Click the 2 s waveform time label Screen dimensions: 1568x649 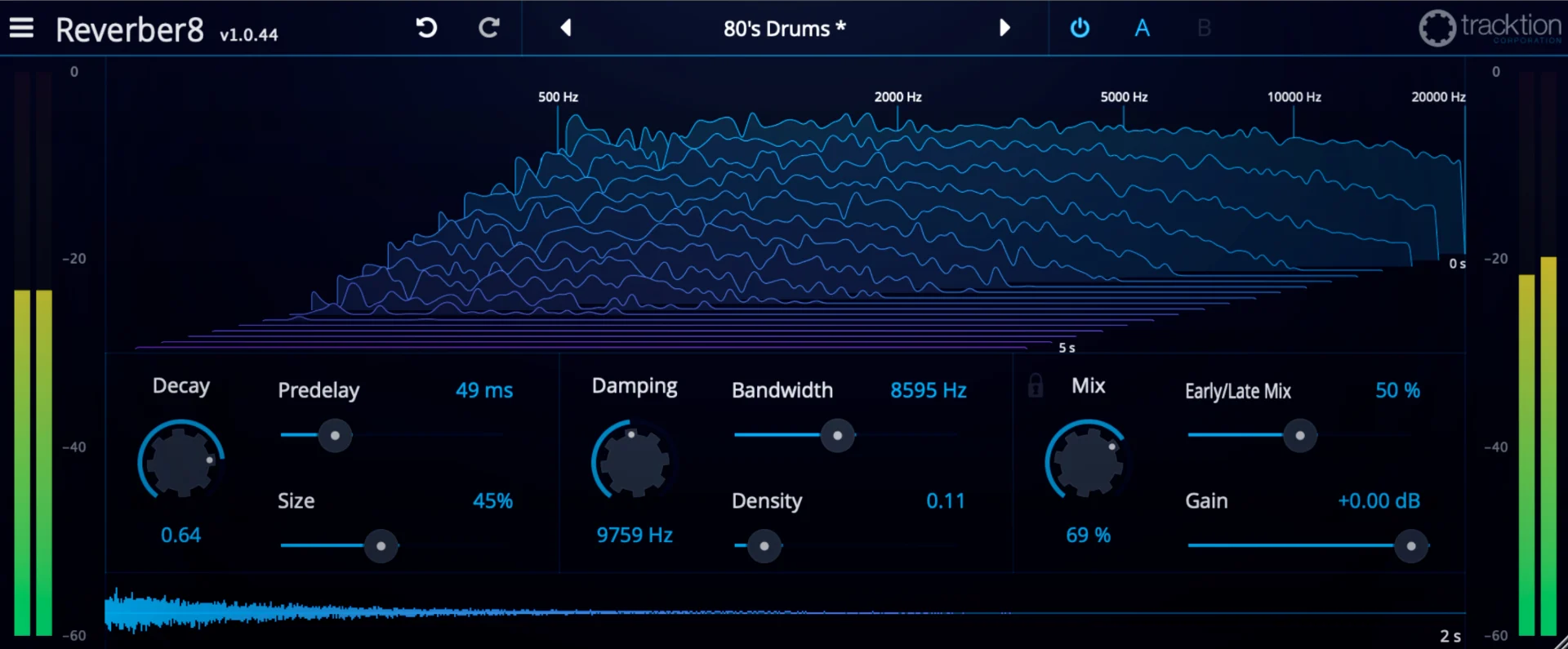(1450, 636)
